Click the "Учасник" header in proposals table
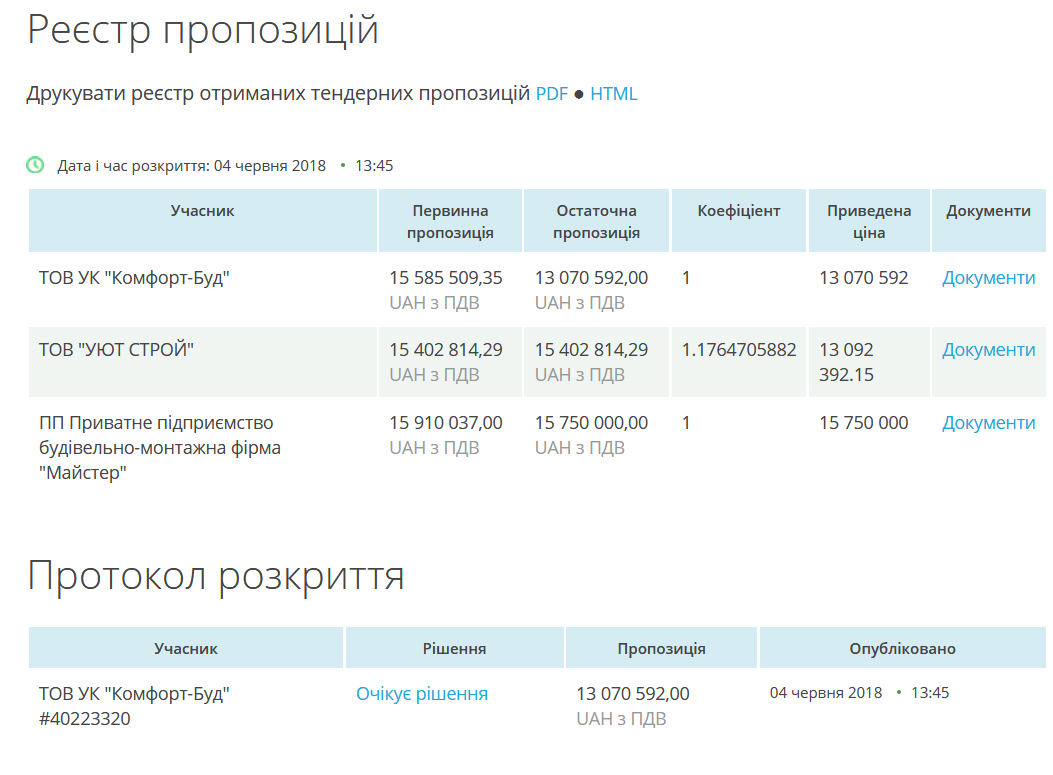 click(x=202, y=211)
